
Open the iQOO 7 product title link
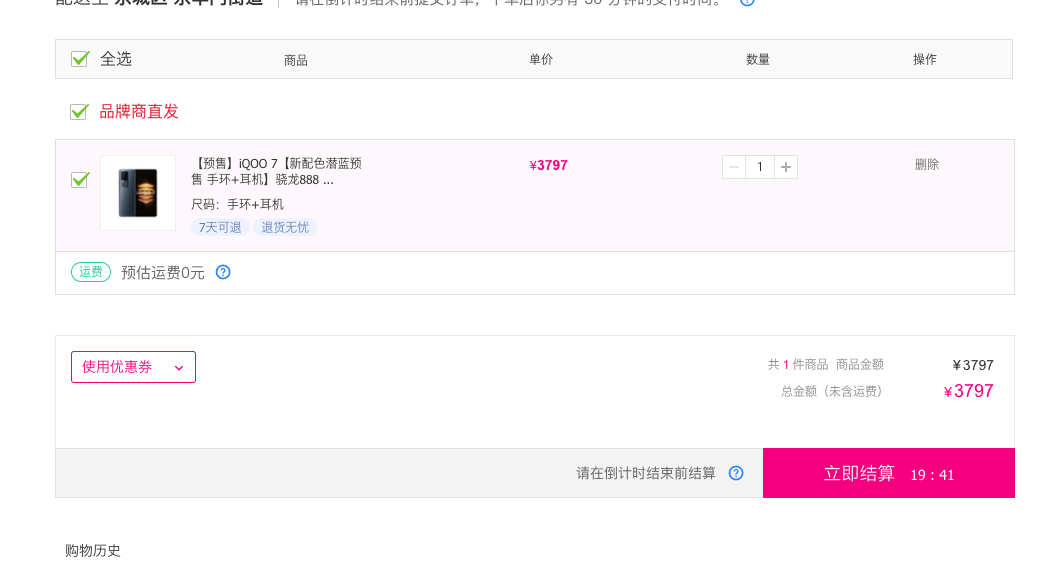coord(277,171)
